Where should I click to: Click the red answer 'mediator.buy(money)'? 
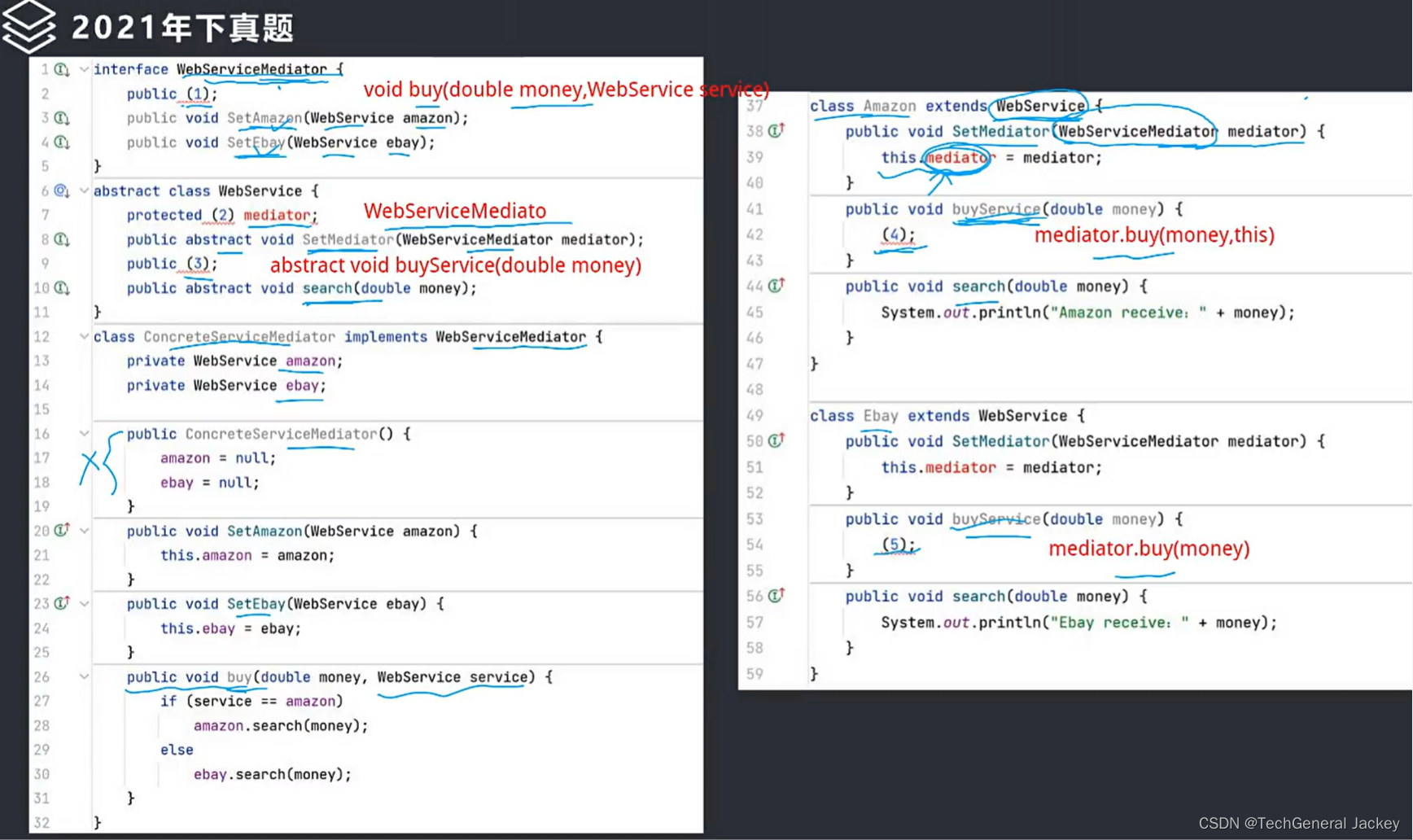coord(1148,549)
